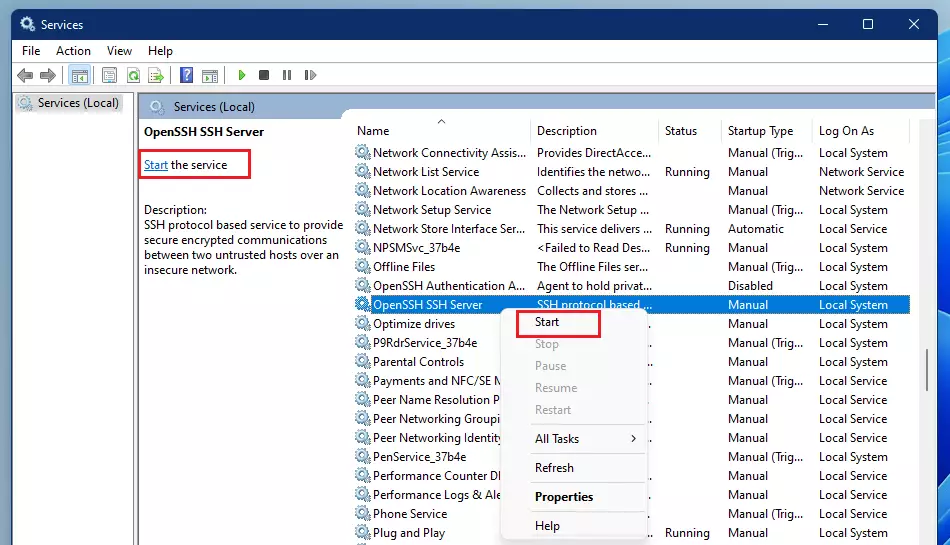The image size is (950, 545).
Task: Click the Services app icon in the title bar
Action: tap(27, 24)
